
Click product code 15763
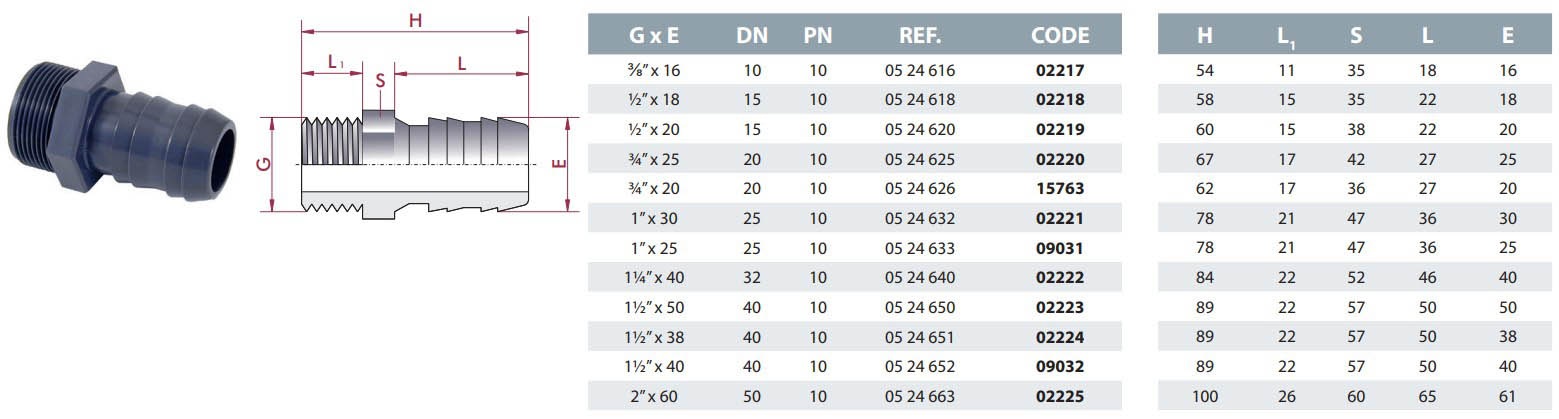(1059, 188)
